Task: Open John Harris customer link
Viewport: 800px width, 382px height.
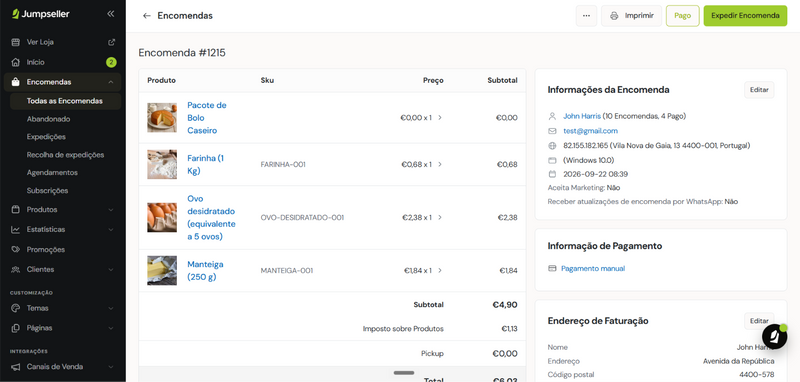Action: click(582, 116)
